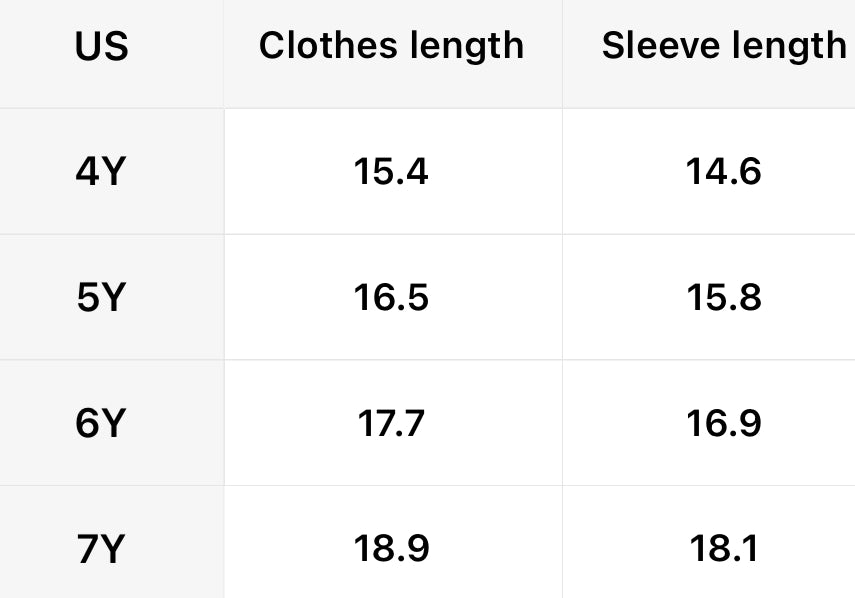
Task: Select the 7Y size cell
Action: click(x=101, y=548)
